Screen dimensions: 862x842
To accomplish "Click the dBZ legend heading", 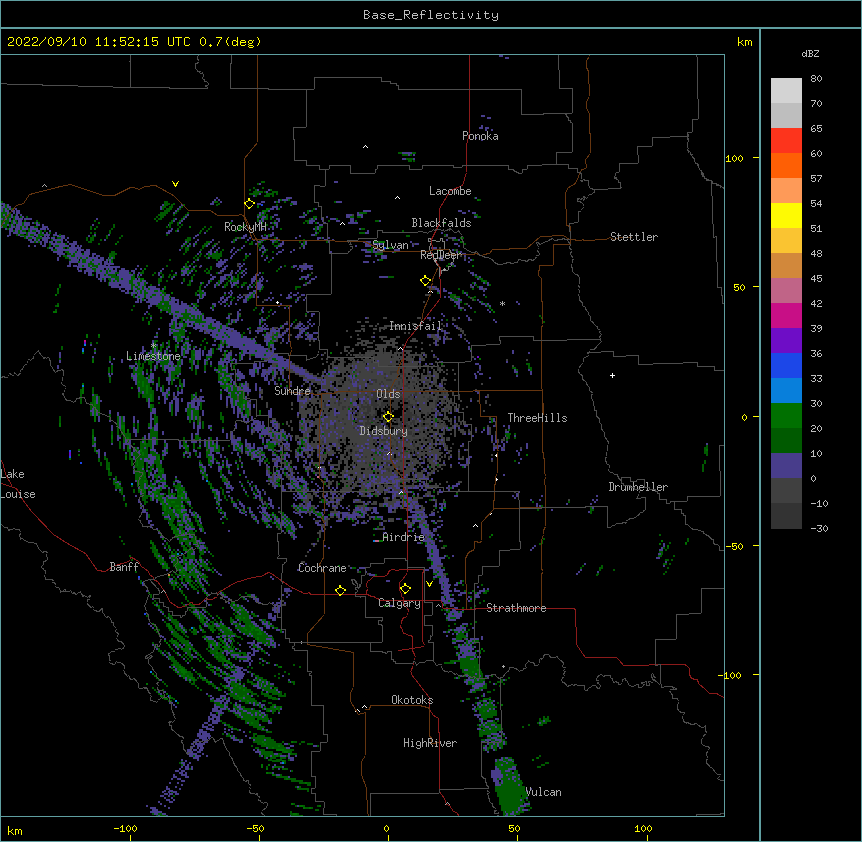I will [x=810, y=53].
